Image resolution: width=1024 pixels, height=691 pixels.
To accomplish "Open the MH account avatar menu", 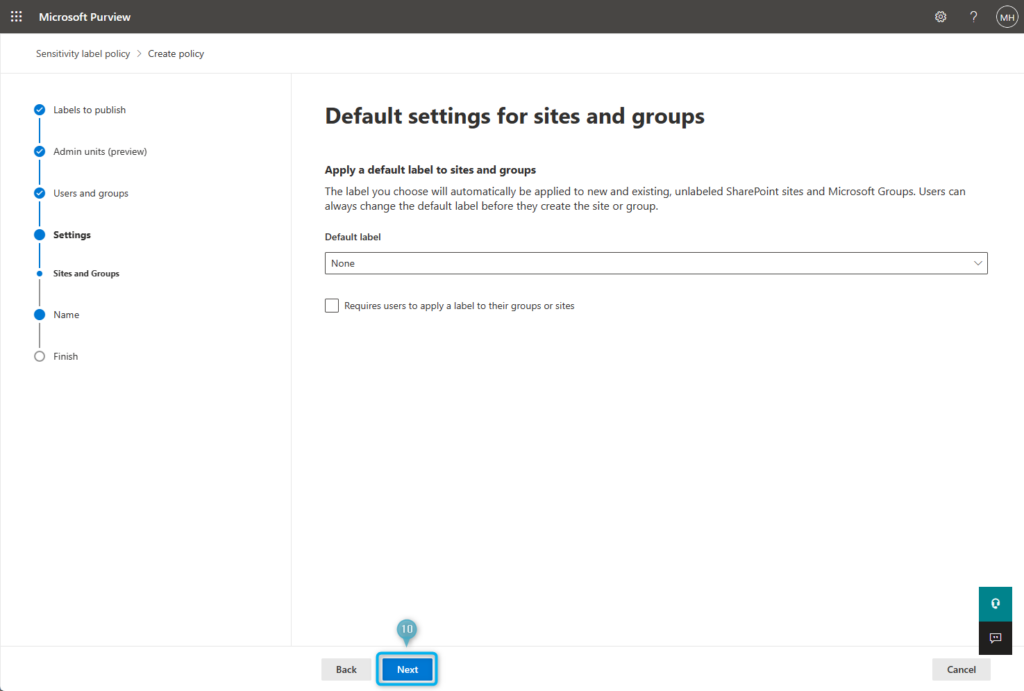I will [x=1007, y=16].
